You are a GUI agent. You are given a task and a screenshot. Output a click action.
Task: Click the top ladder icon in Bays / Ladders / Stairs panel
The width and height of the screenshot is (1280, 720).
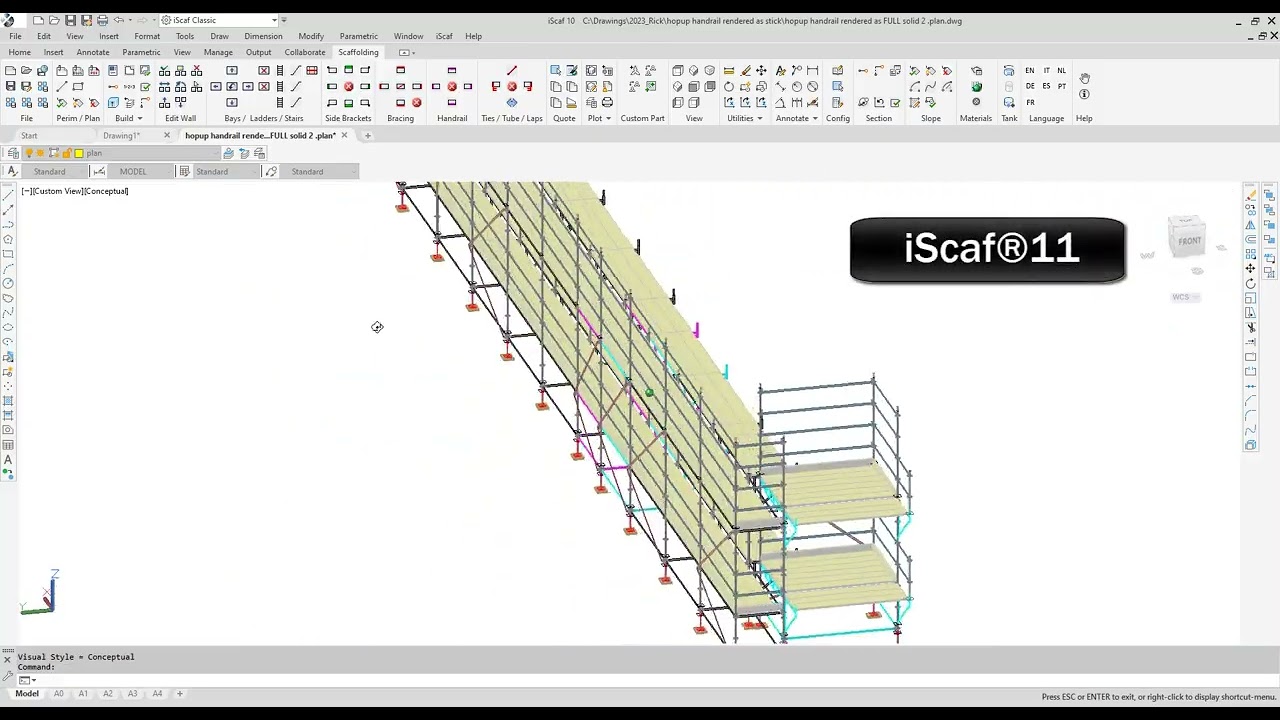(x=280, y=70)
